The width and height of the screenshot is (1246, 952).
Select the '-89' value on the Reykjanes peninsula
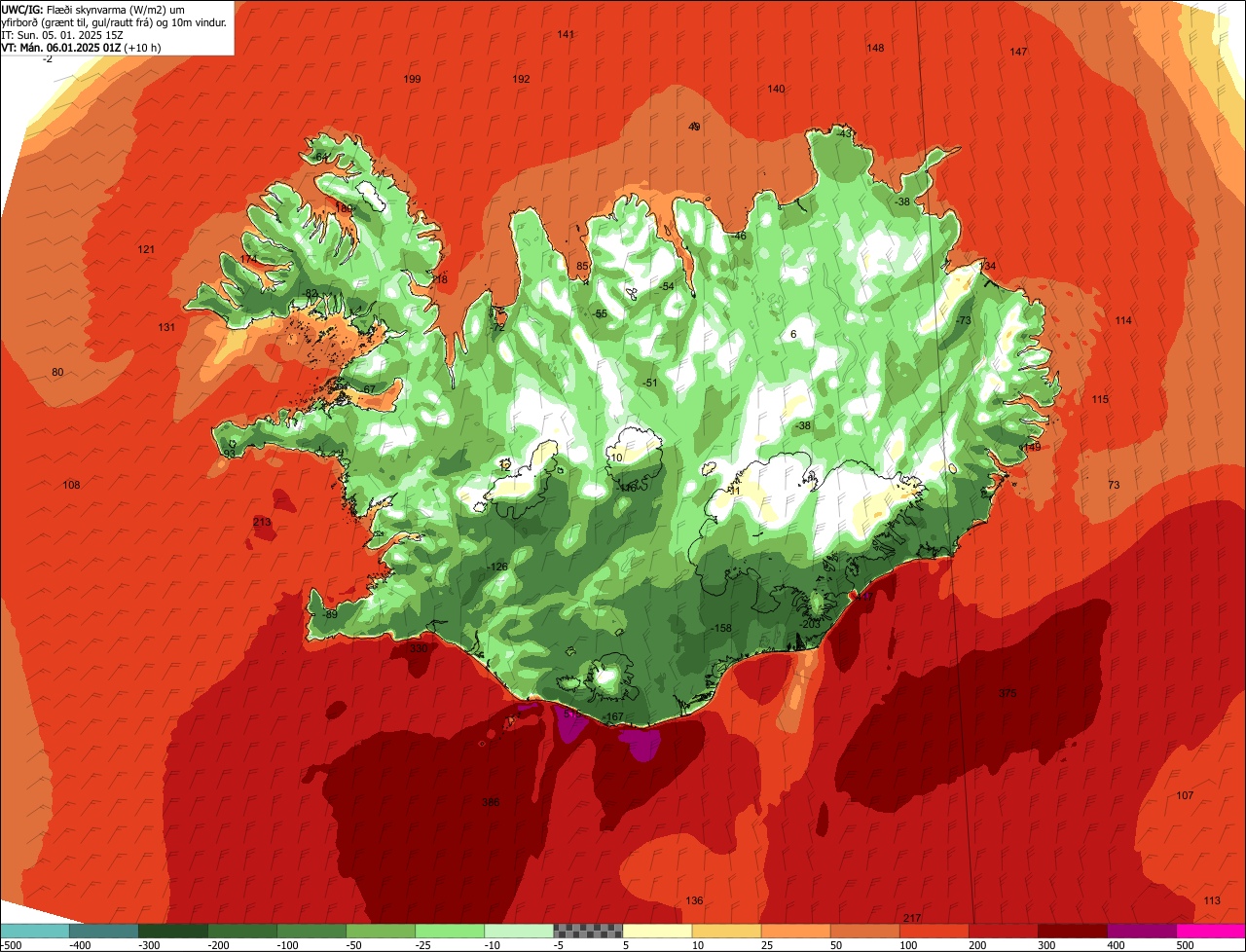(329, 614)
